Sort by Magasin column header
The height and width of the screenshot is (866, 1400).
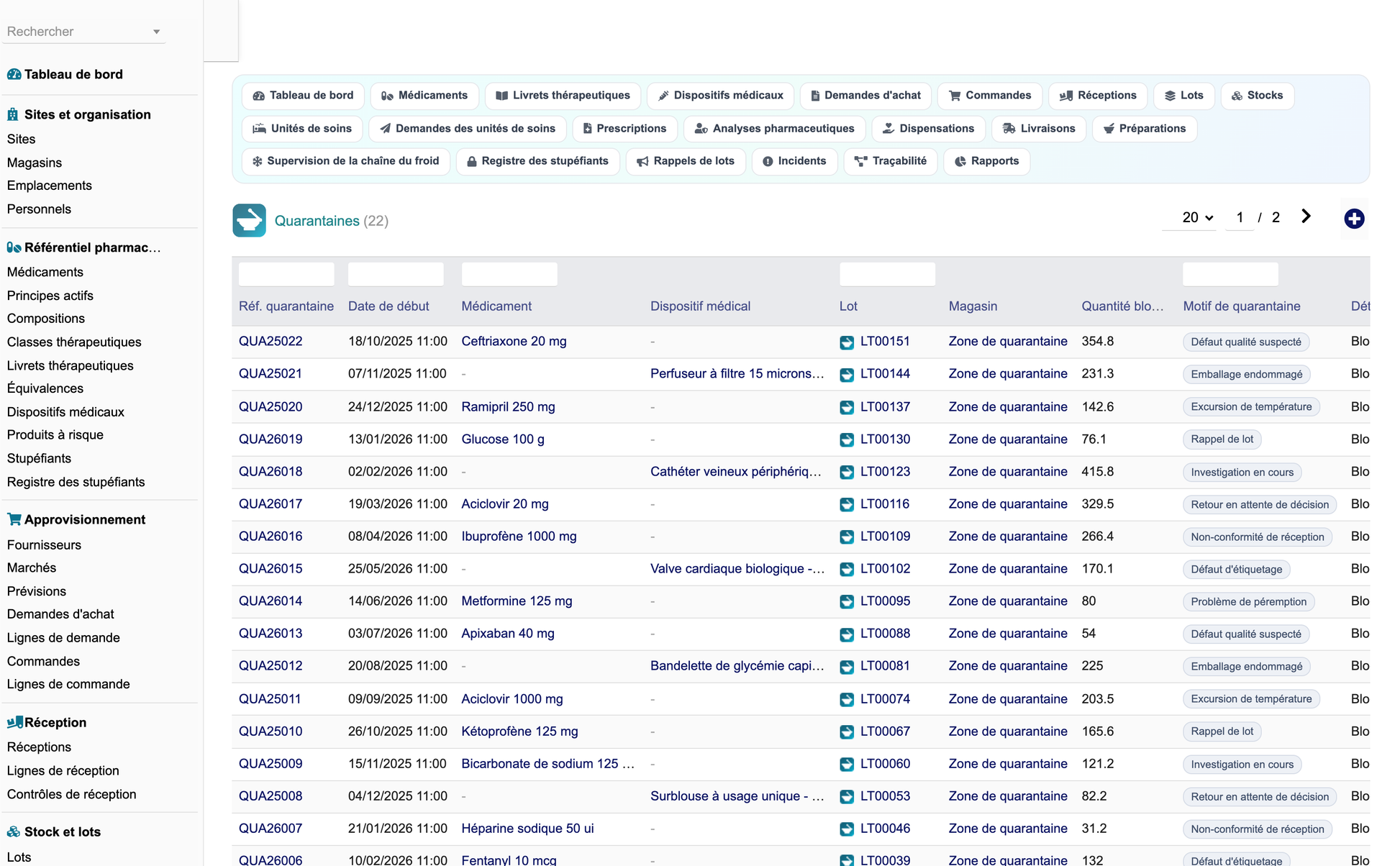pyautogui.click(x=973, y=306)
